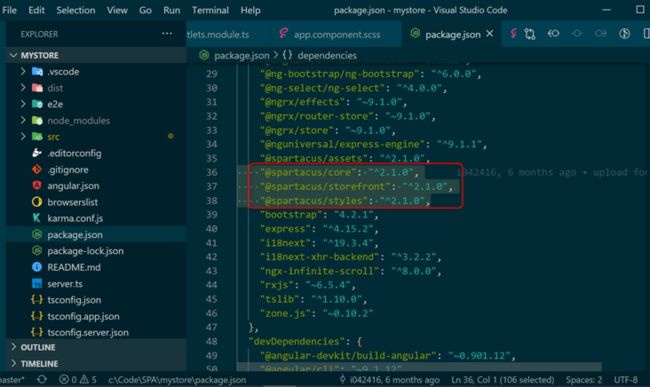Screen dimensions: 650x387
Task: Click the src folder icon
Action: tap(37, 136)
